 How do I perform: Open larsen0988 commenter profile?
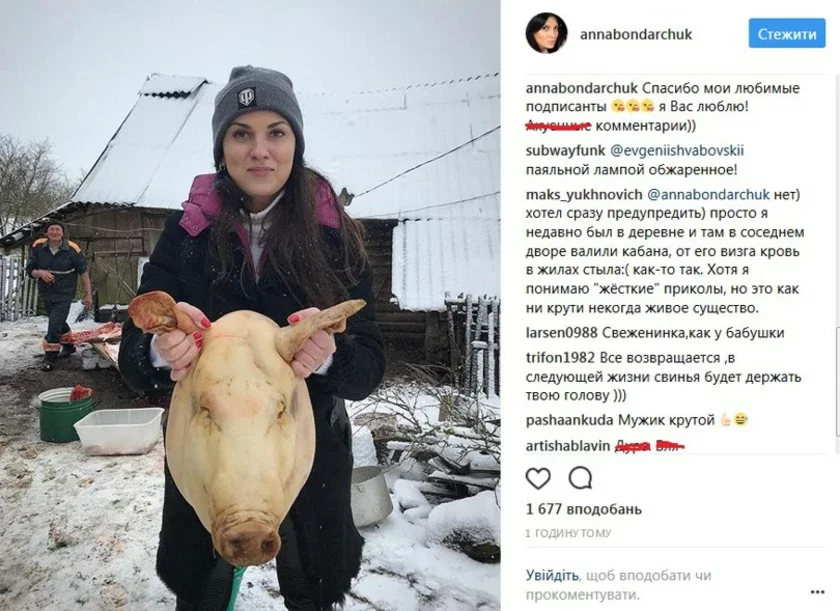[561, 333]
